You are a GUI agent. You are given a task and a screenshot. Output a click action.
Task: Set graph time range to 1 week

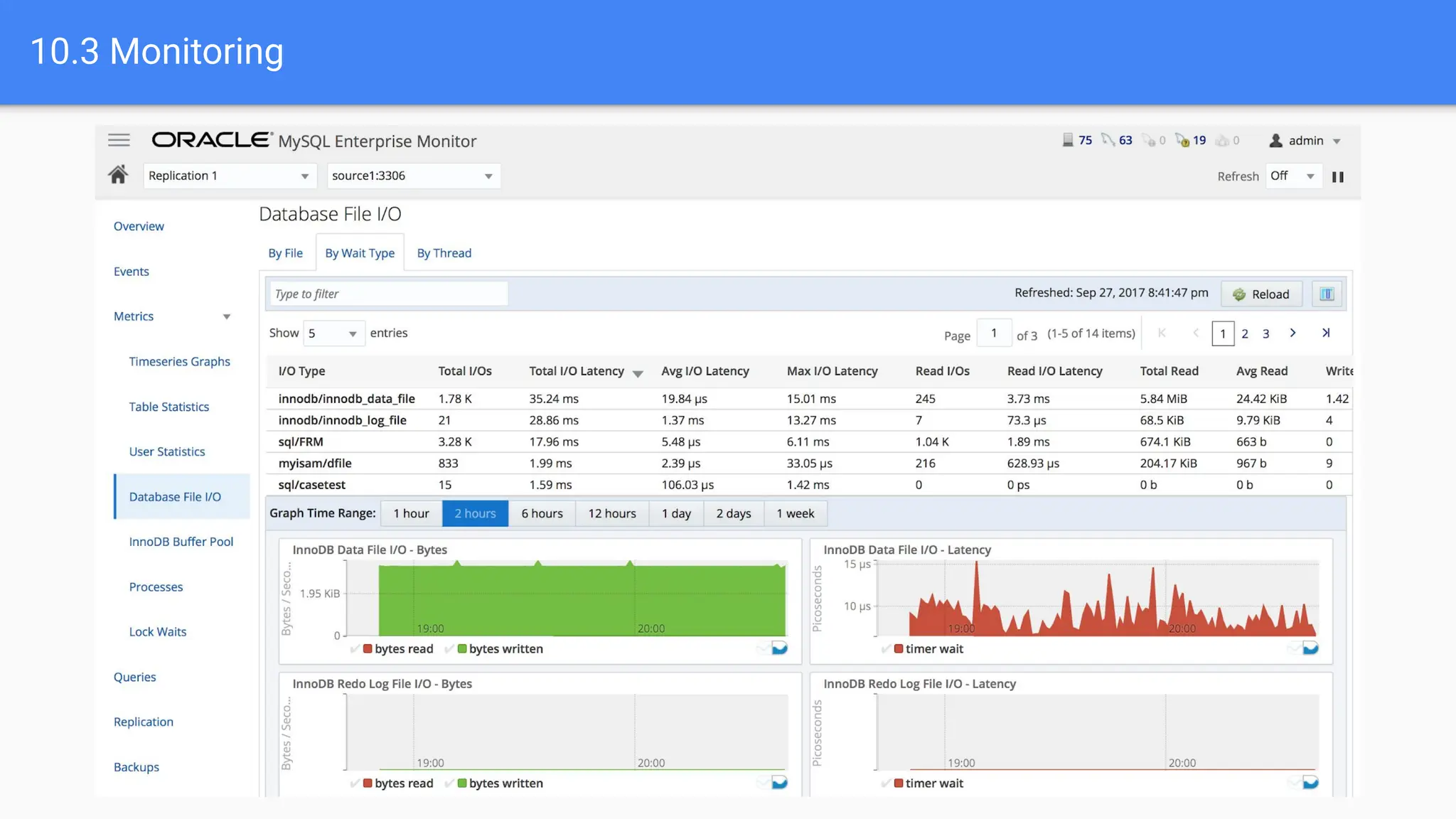(796, 513)
